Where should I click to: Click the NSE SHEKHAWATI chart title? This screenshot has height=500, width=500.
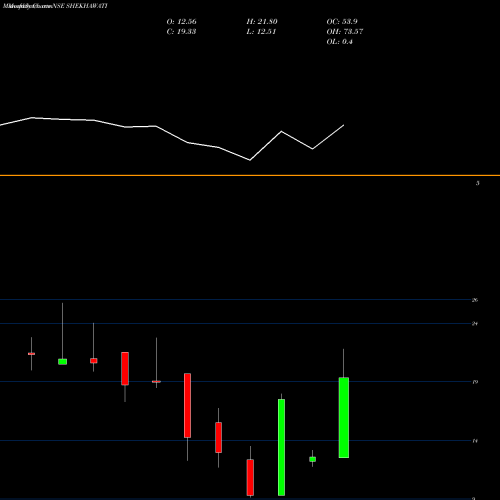click(x=80, y=6)
